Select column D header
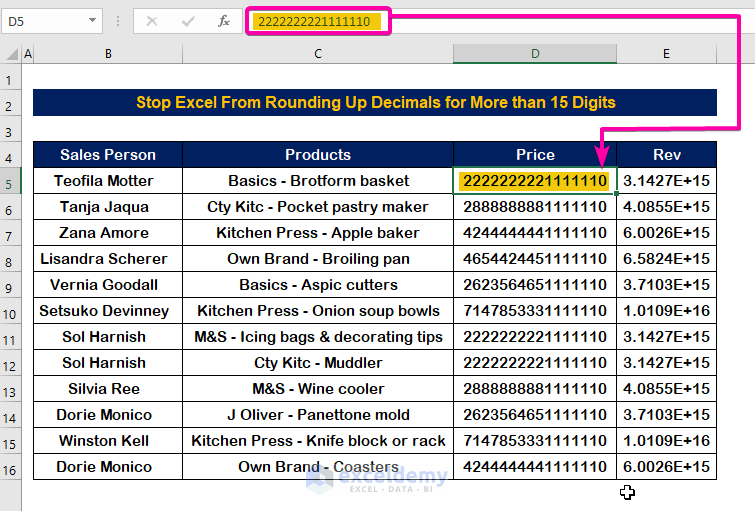Viewport: 755px width, 511px height. pyautogui.click(x=535, y=54)
